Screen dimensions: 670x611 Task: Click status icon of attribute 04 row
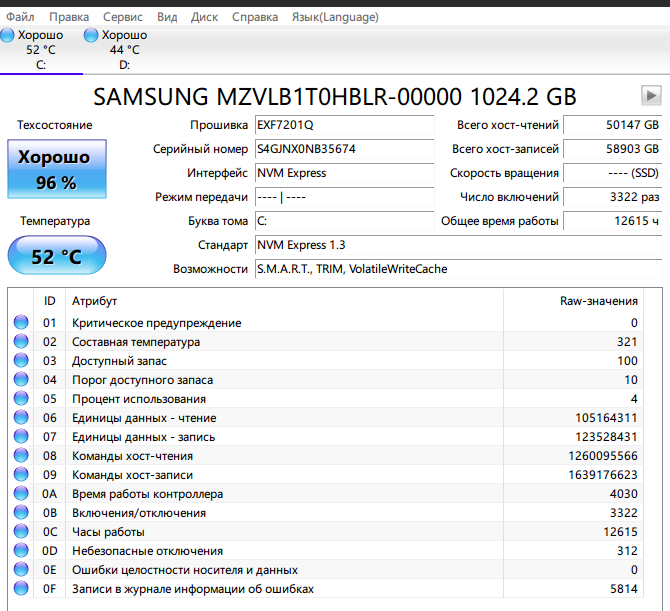pos(21,379)
